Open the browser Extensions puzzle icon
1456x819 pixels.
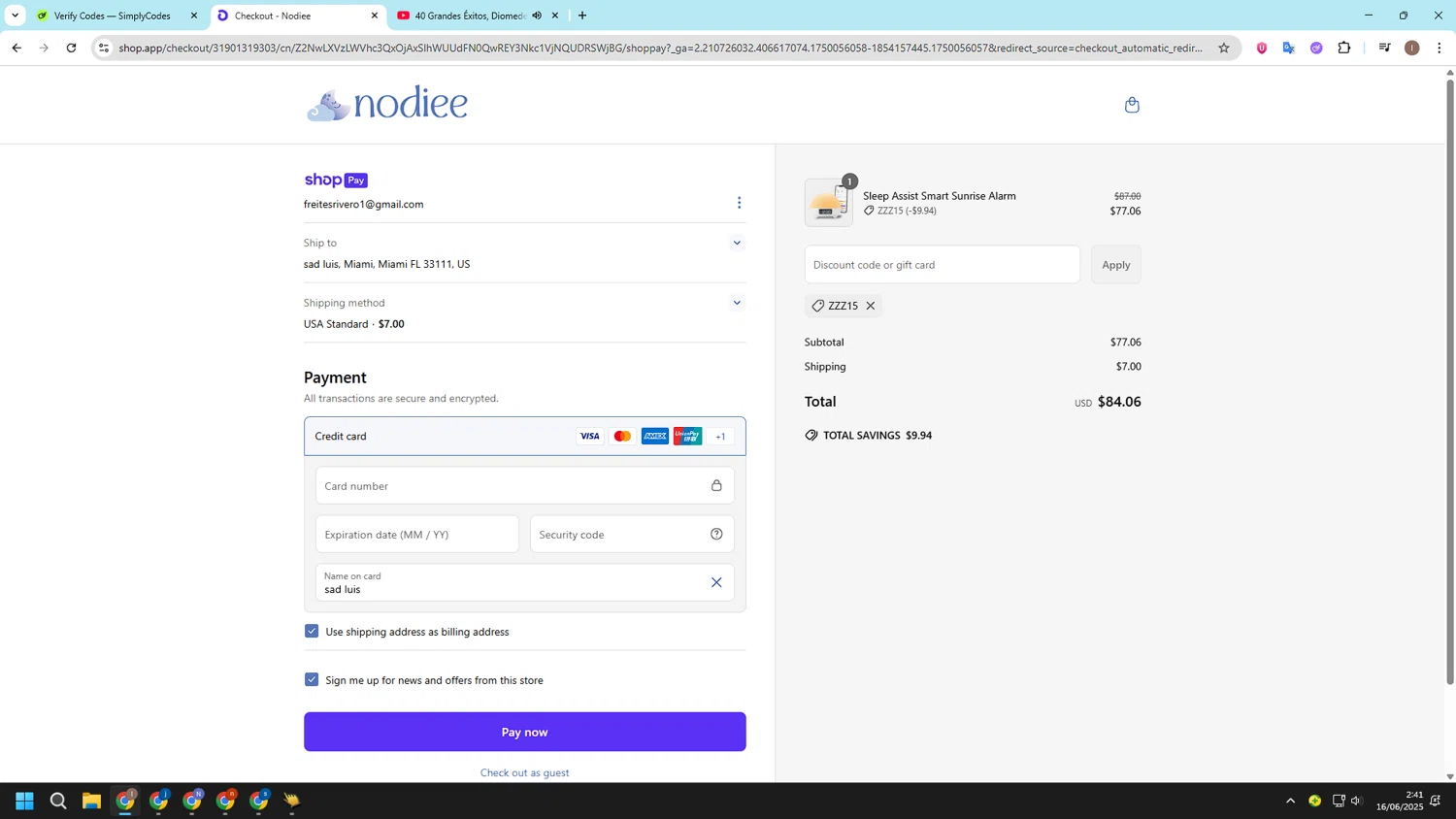pos(1344,48)
